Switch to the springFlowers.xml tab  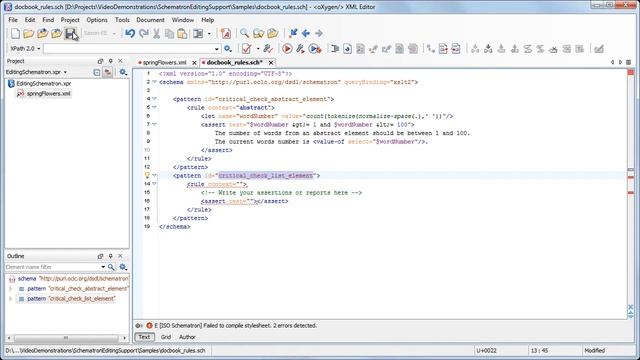(x=164, y=62)
